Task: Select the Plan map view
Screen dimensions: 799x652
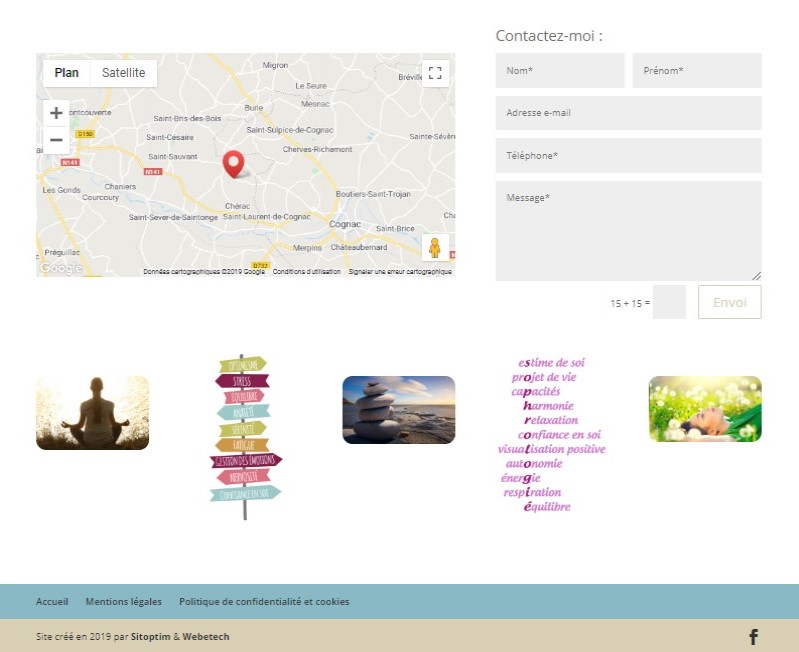Action: pos(67,73)
